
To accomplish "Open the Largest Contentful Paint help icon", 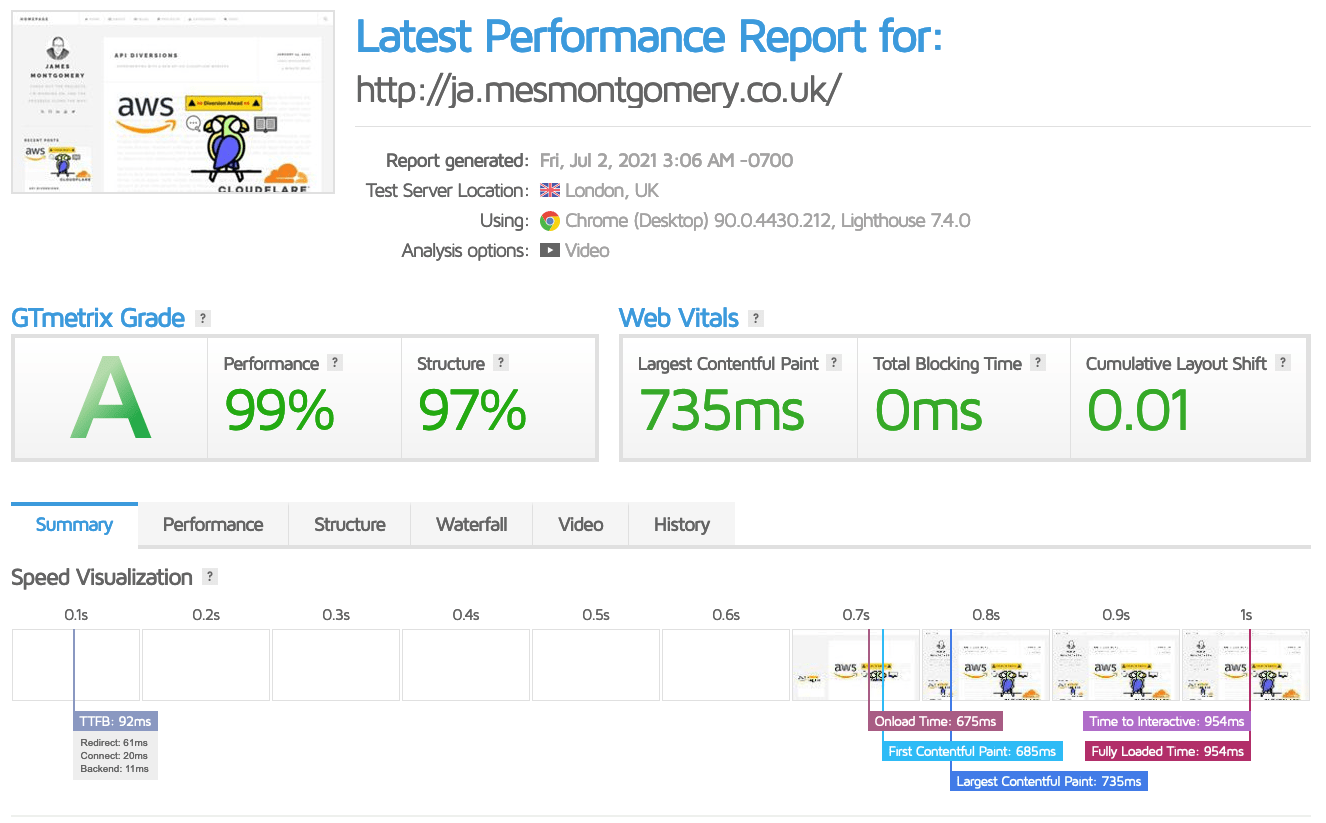I will (833, 362).
